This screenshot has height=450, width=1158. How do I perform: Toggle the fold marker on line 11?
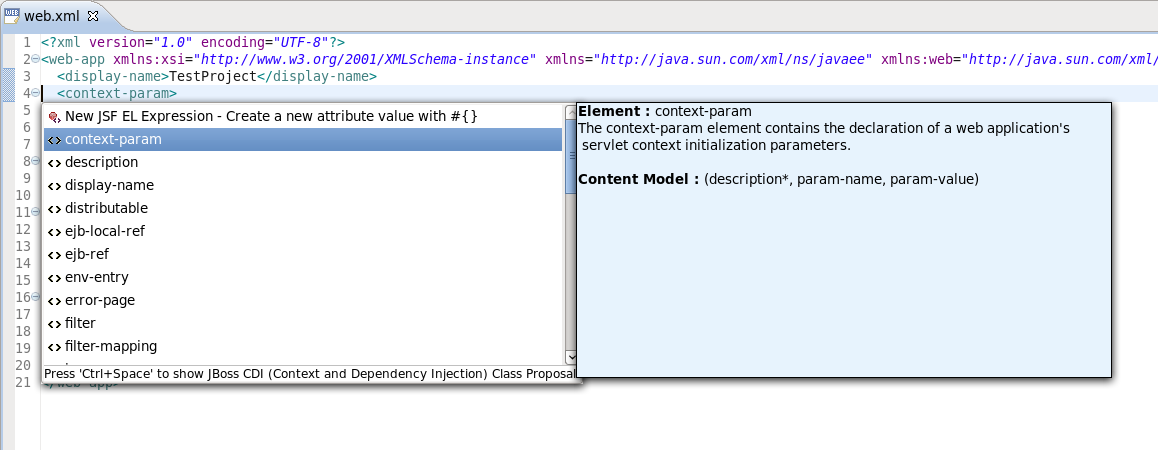pos(35,212)
